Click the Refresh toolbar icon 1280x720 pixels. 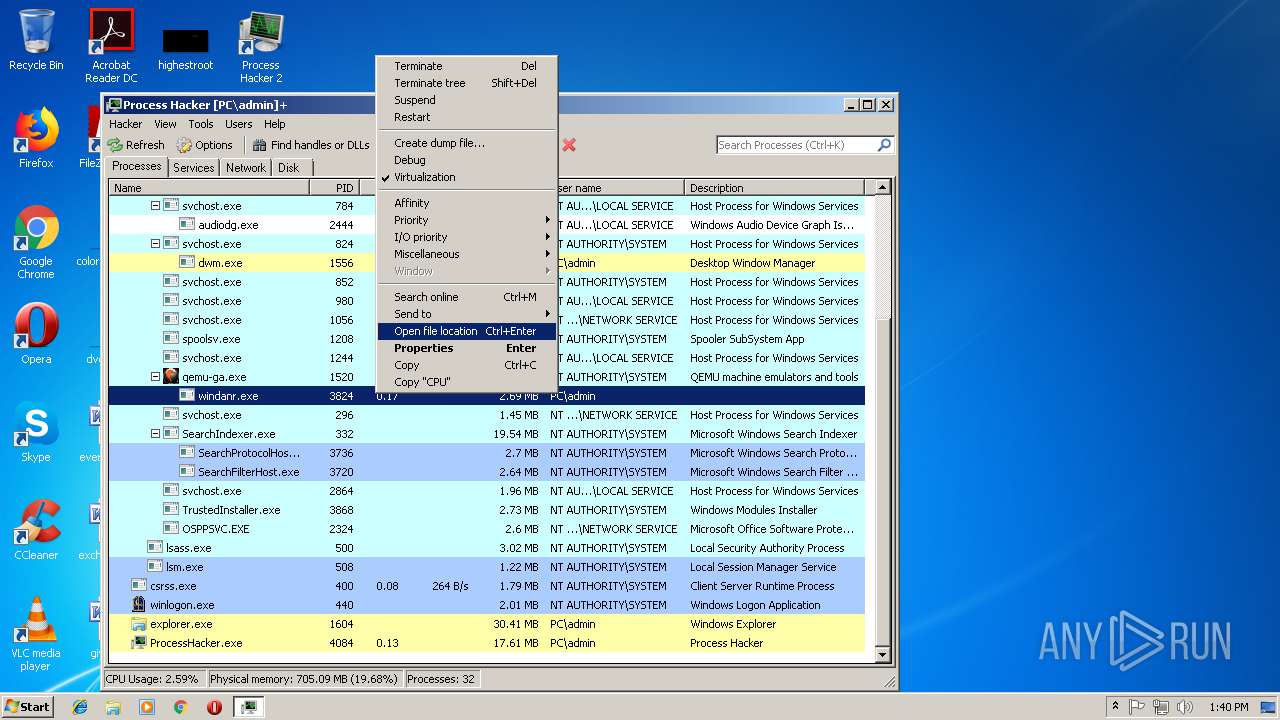click(116, 145)
